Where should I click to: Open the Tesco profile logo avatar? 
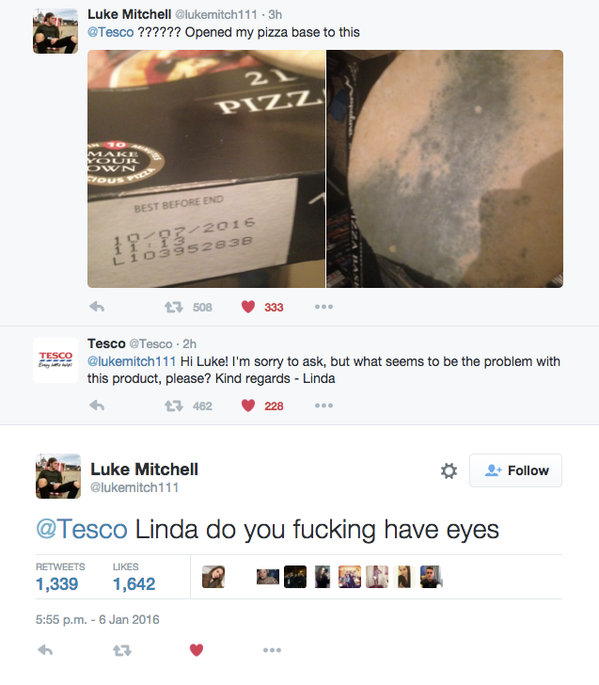coord(55,360)
